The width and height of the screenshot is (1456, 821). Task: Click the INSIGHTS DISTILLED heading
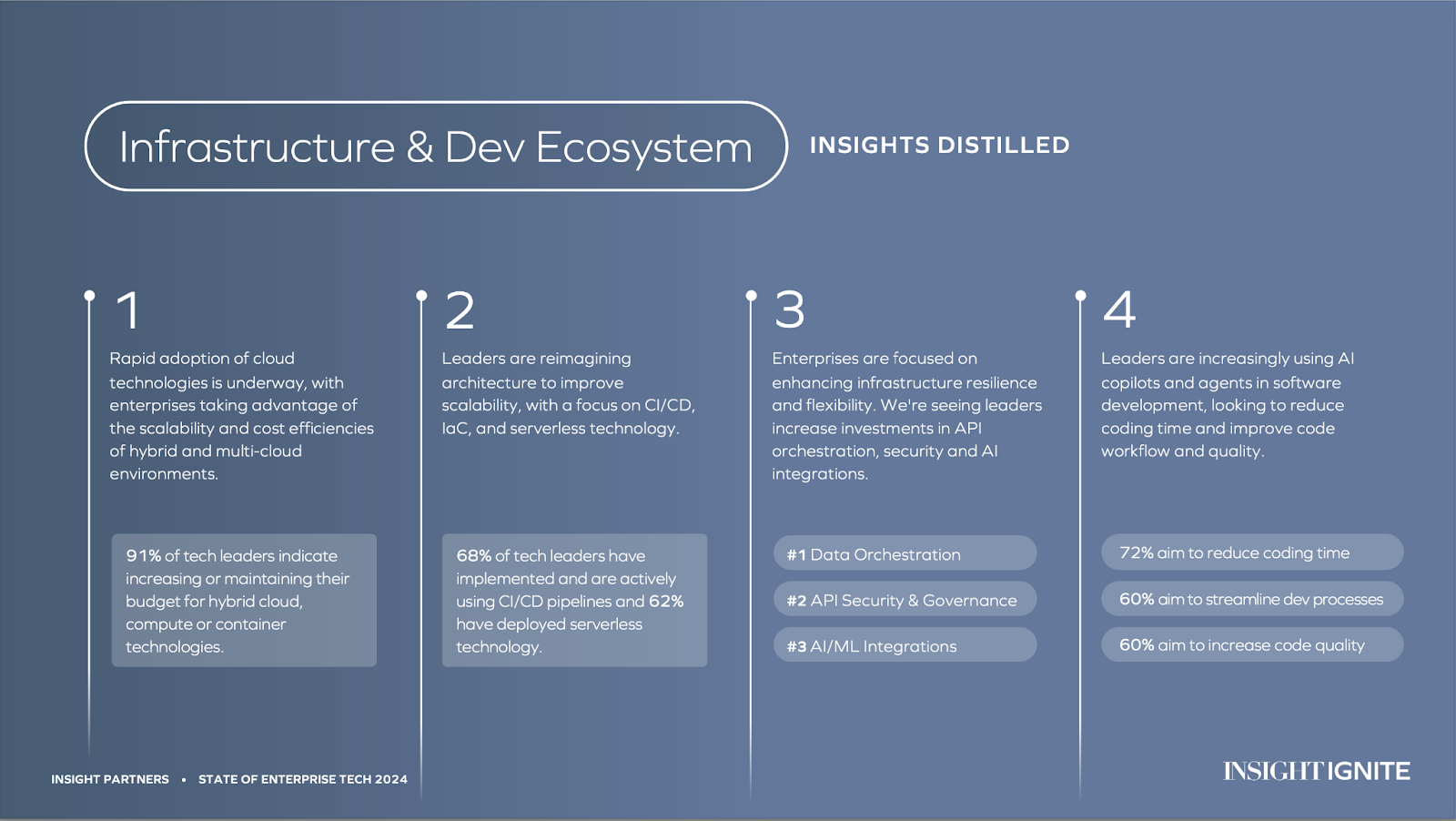click(x=939, y=146)
